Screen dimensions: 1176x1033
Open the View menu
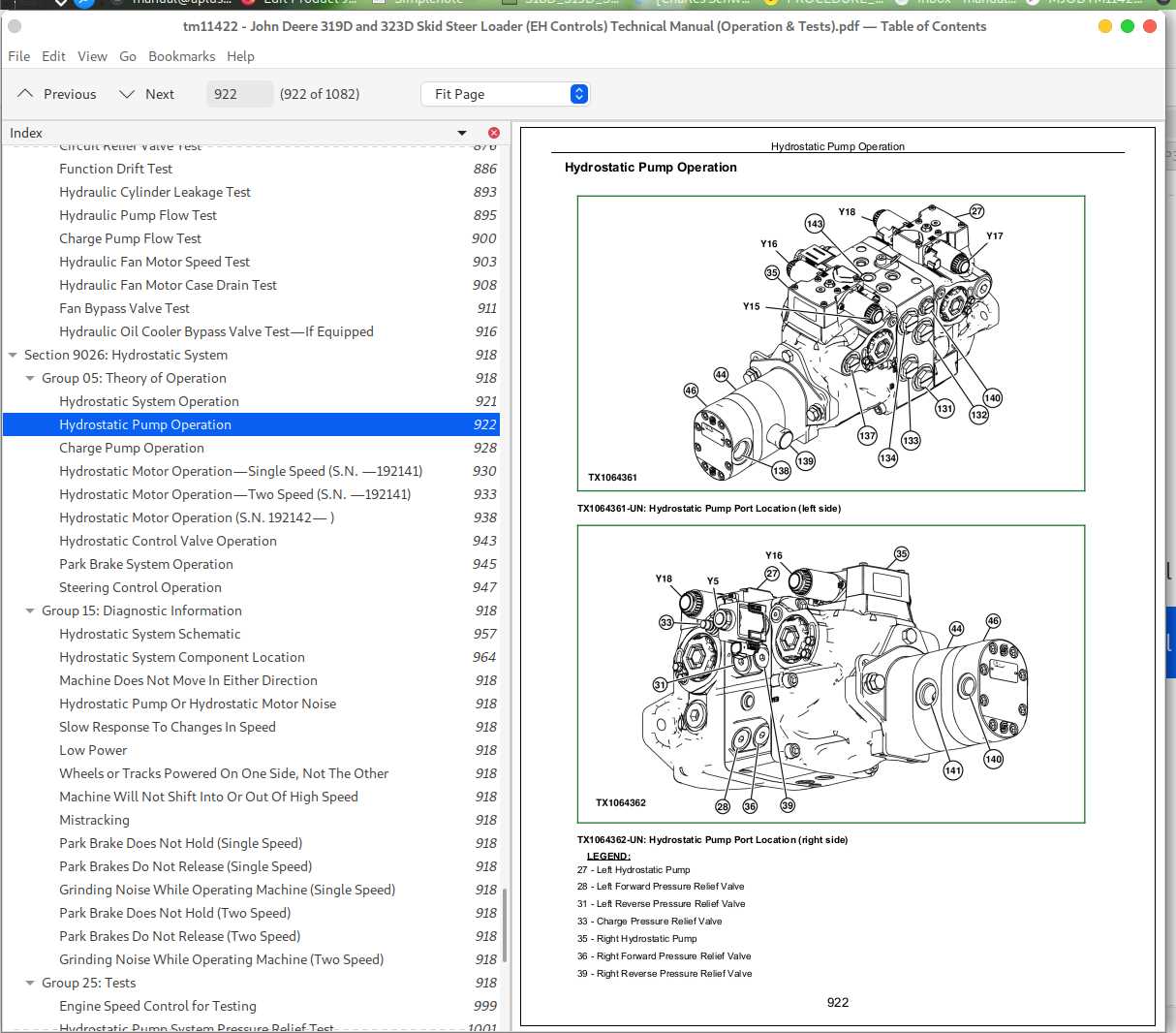(x=93, y=56)
